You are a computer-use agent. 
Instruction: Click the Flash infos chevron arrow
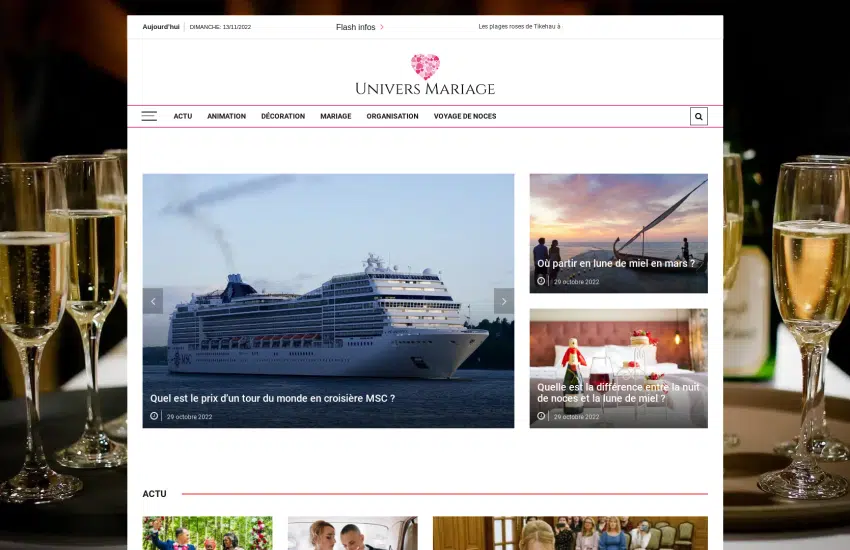click(382, 27)
